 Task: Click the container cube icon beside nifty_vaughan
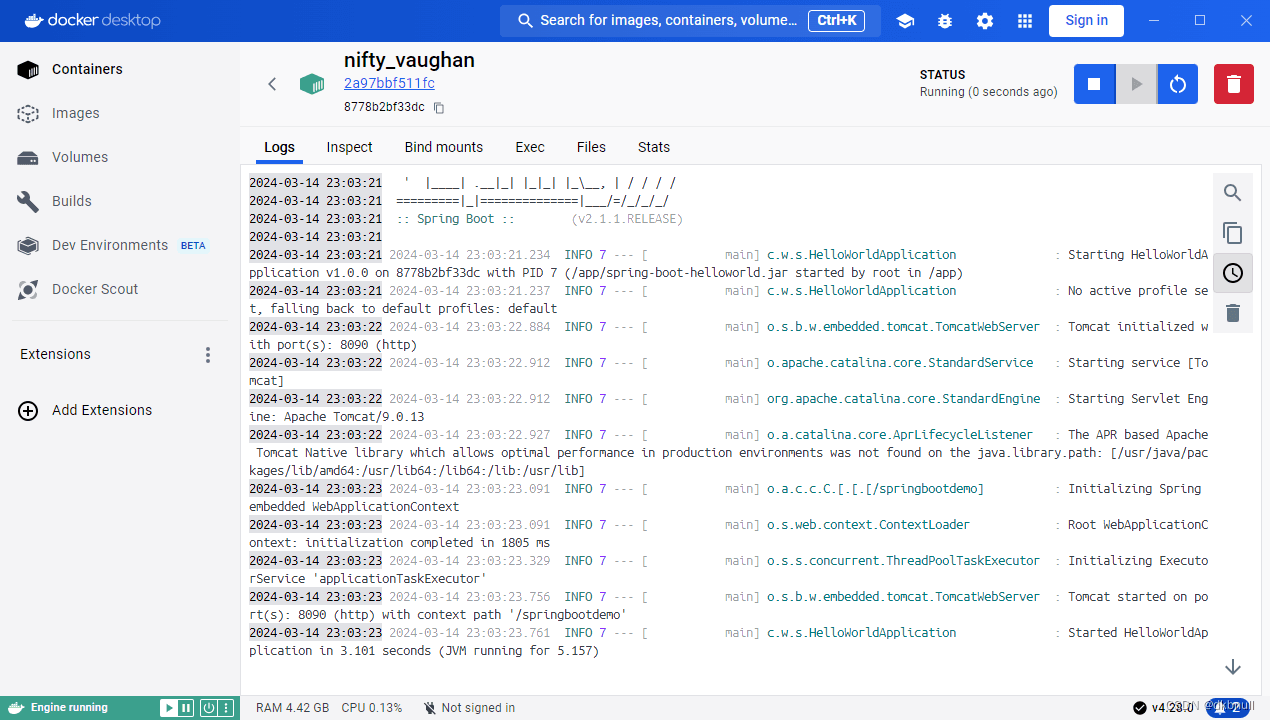[x=312, y=84]
